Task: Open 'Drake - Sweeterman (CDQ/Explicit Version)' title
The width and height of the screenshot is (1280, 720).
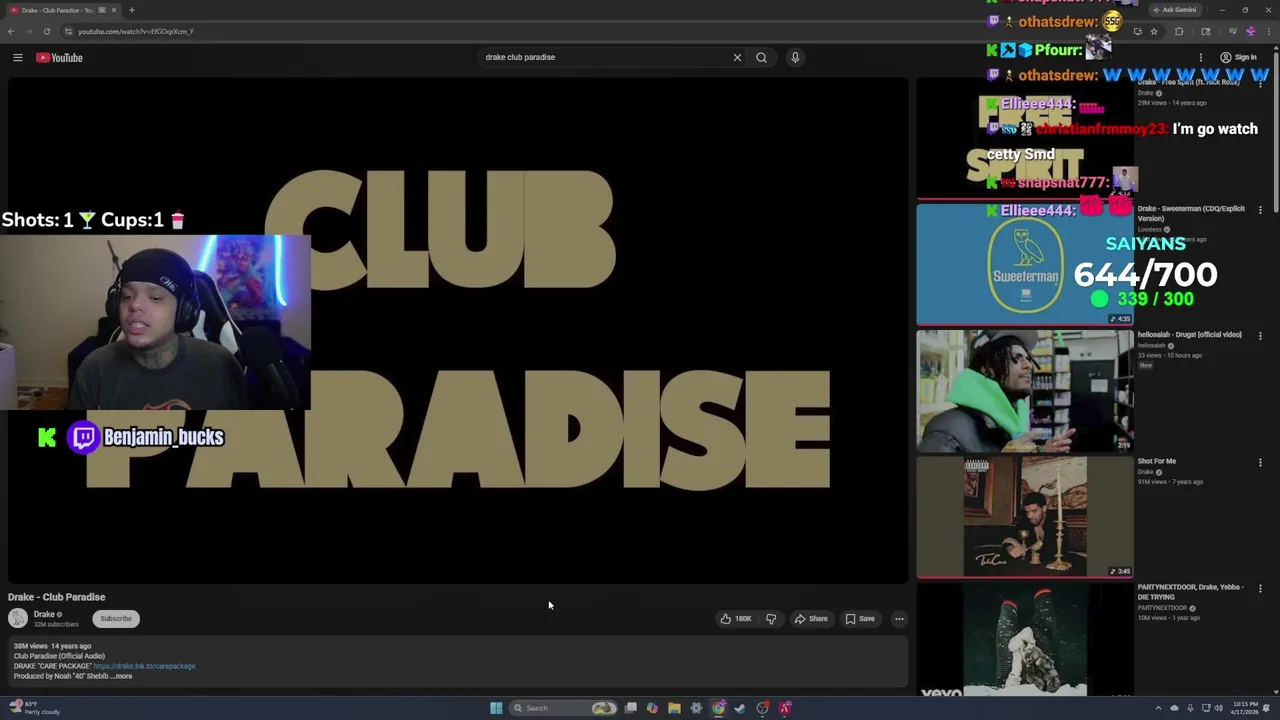Action: click(1191, 214)
